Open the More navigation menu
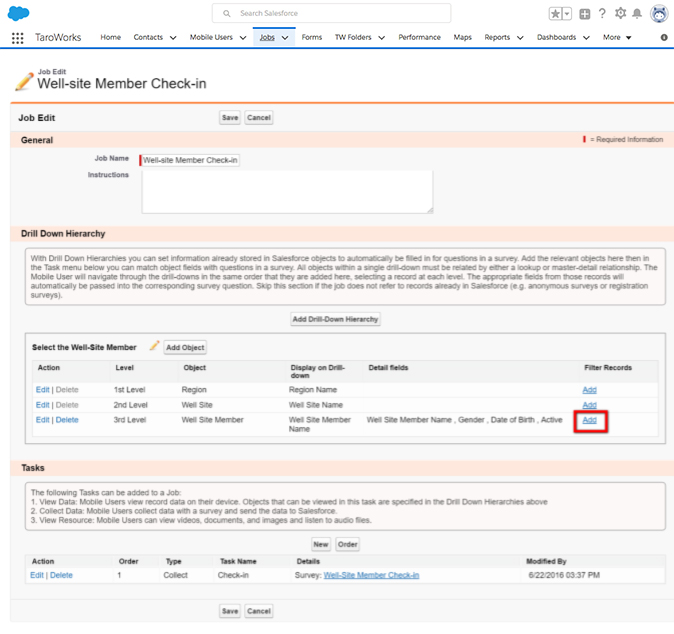 pos(617,37)
